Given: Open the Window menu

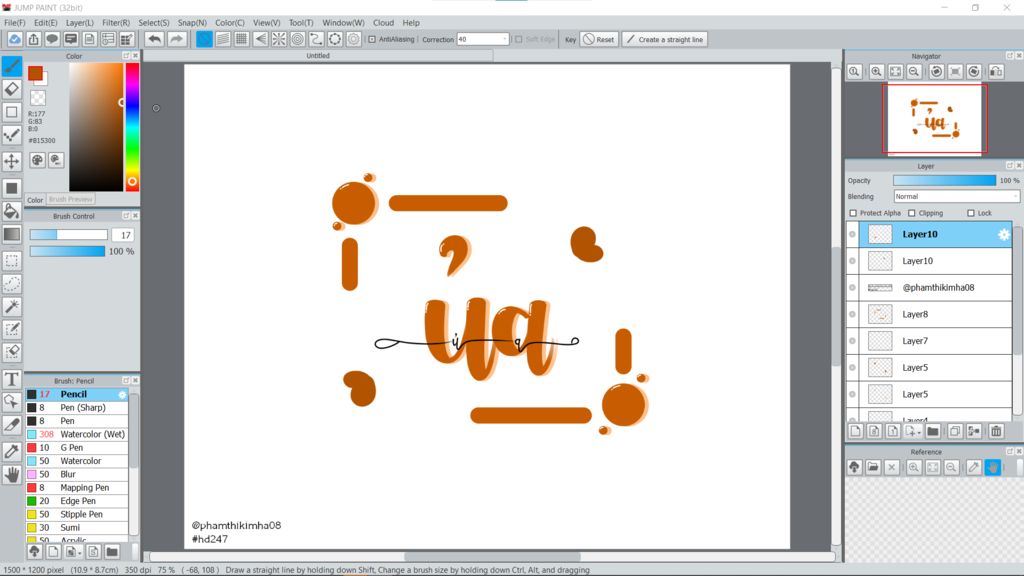Looking at the screenshot, I should coord(343,23).
